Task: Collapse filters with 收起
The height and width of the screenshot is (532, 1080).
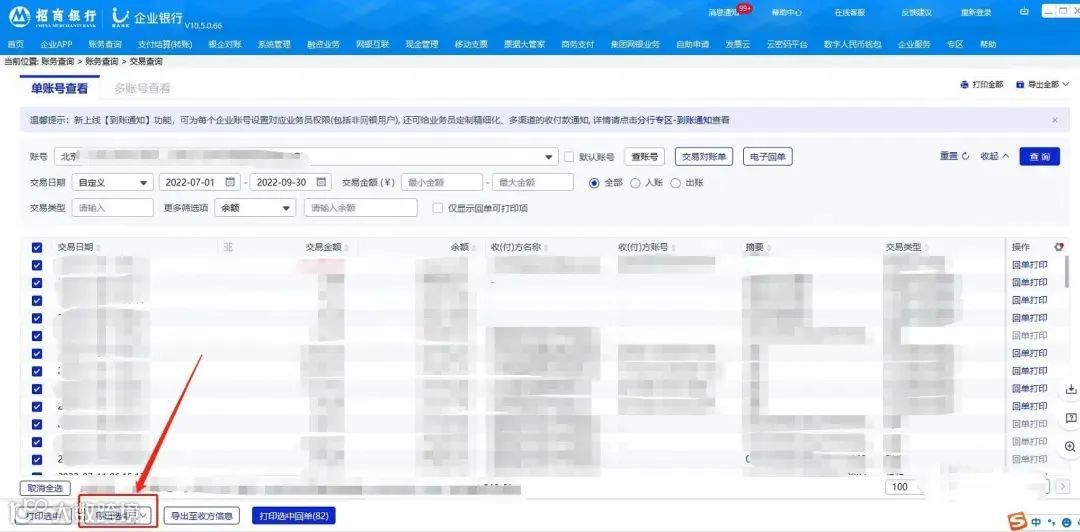Action: coord(995,156)
